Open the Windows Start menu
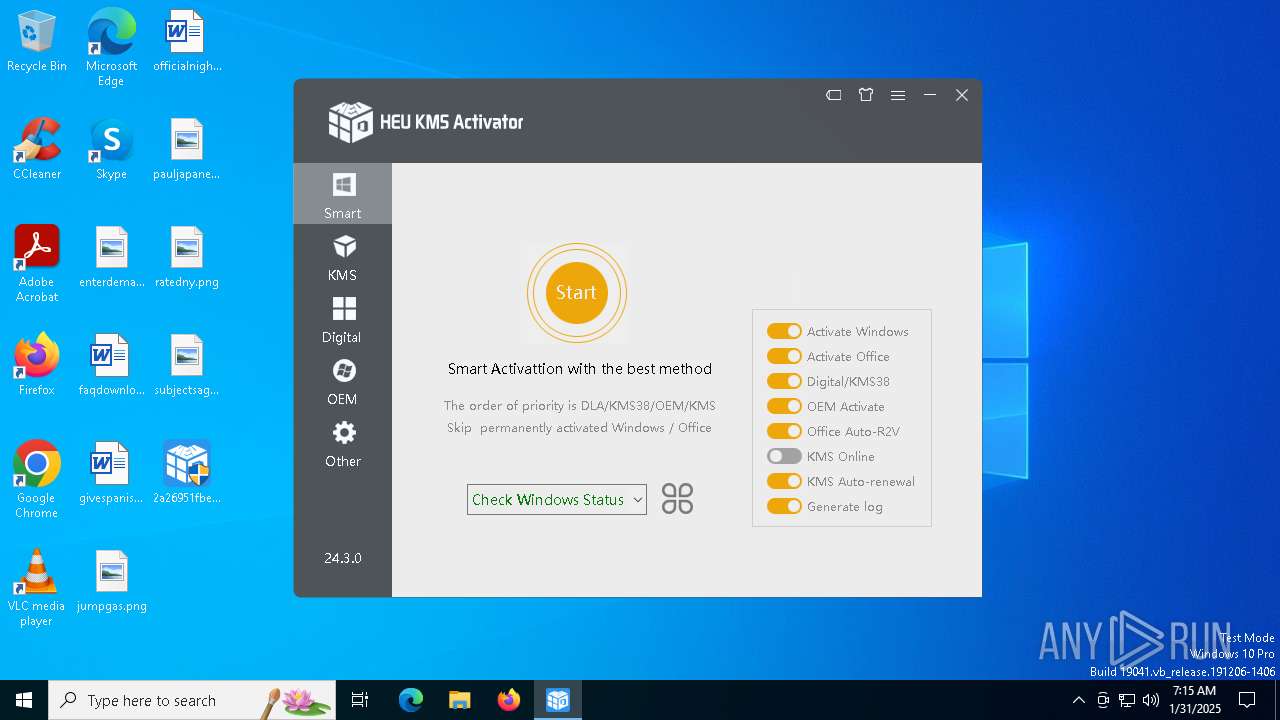 24,700
